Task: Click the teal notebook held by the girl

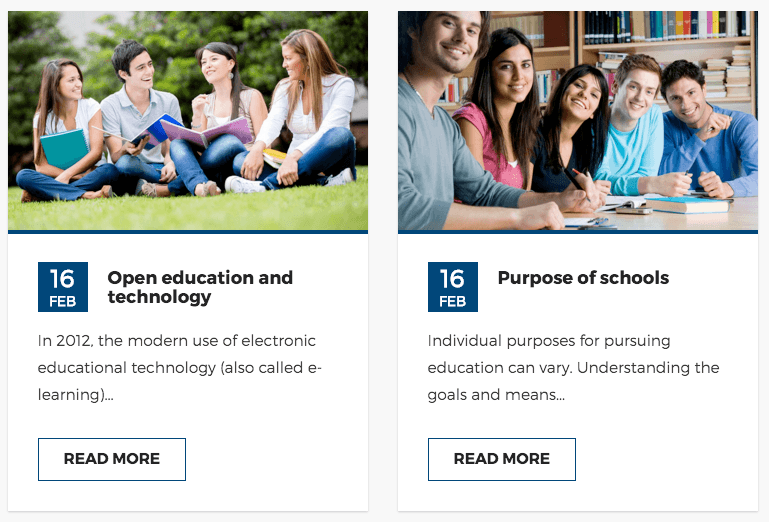Action: (64, 148)
